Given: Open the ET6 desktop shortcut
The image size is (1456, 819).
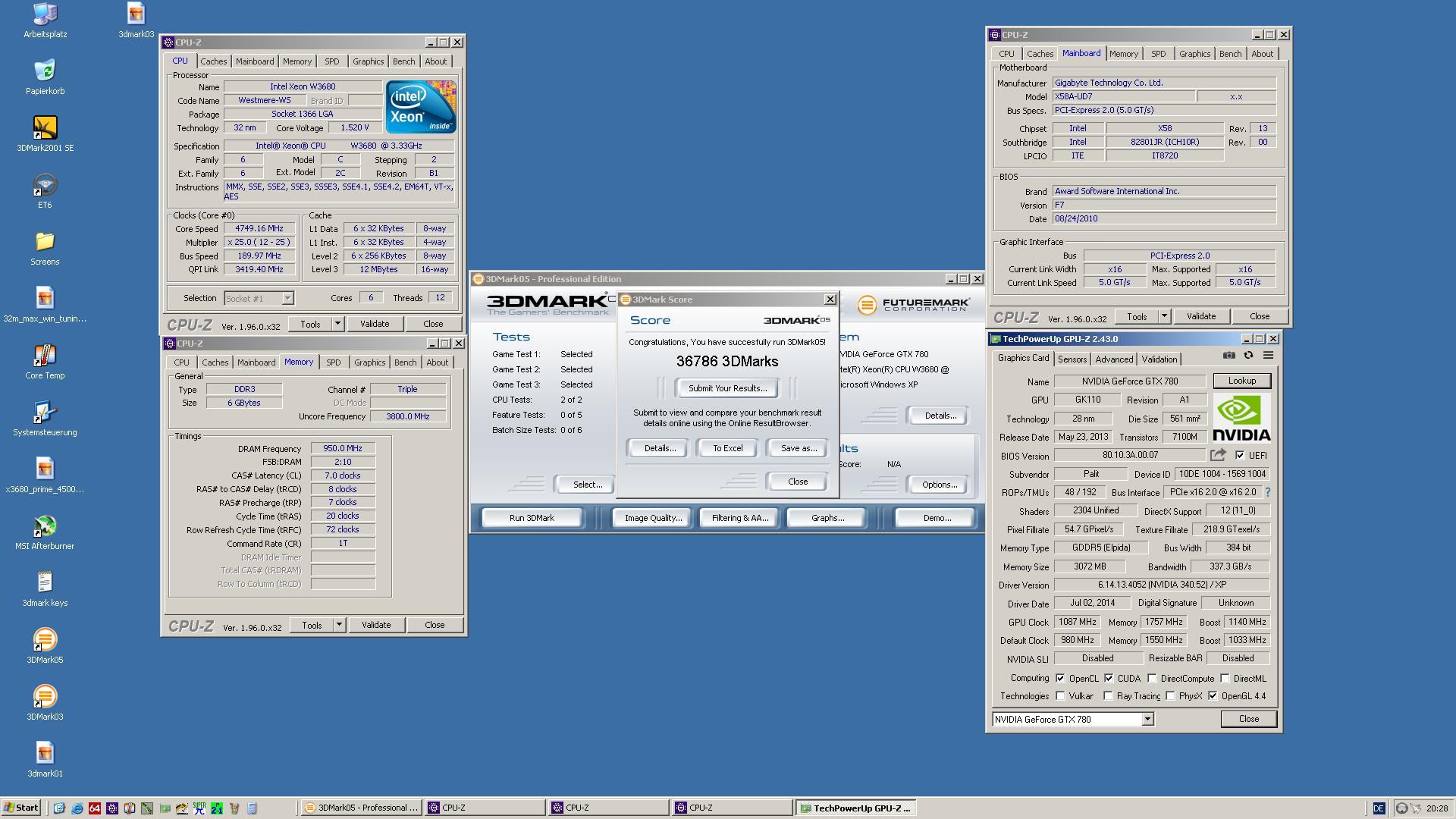Looking at the screenshot, I should click(45, 191).
